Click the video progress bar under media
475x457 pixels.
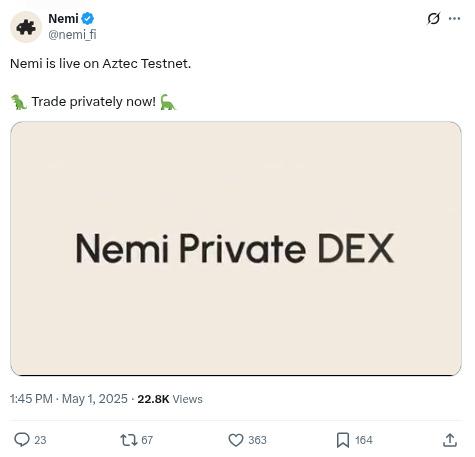click(x=236, y=375)
